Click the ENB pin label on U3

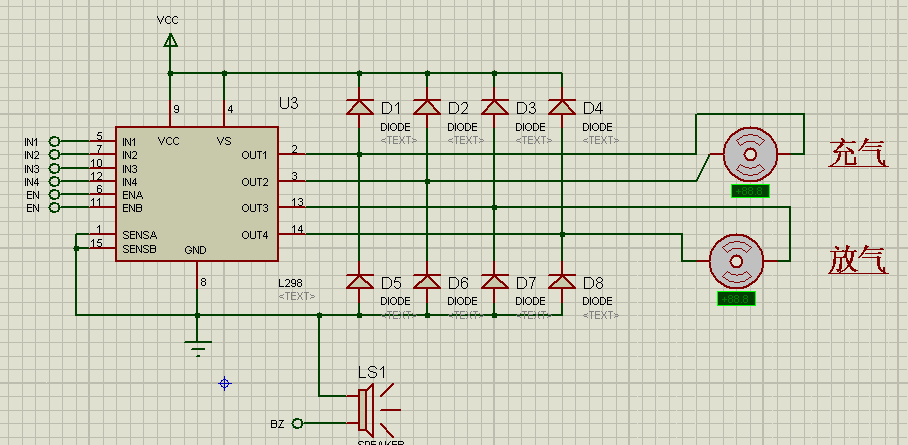pyautogui.click(x=133, y=207)
